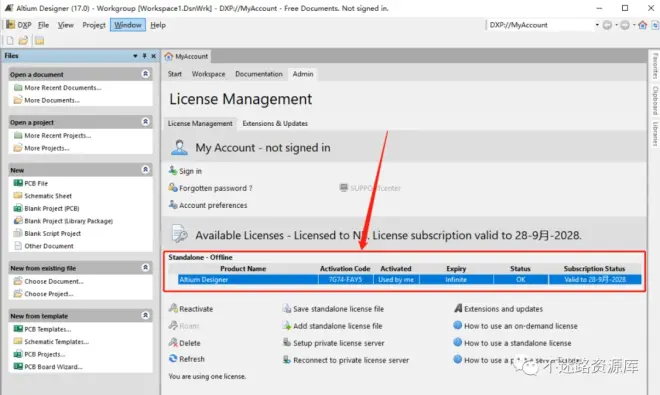The image size is (660, 395).
Task: Click the open document toolbar icon
Action: 23,40
